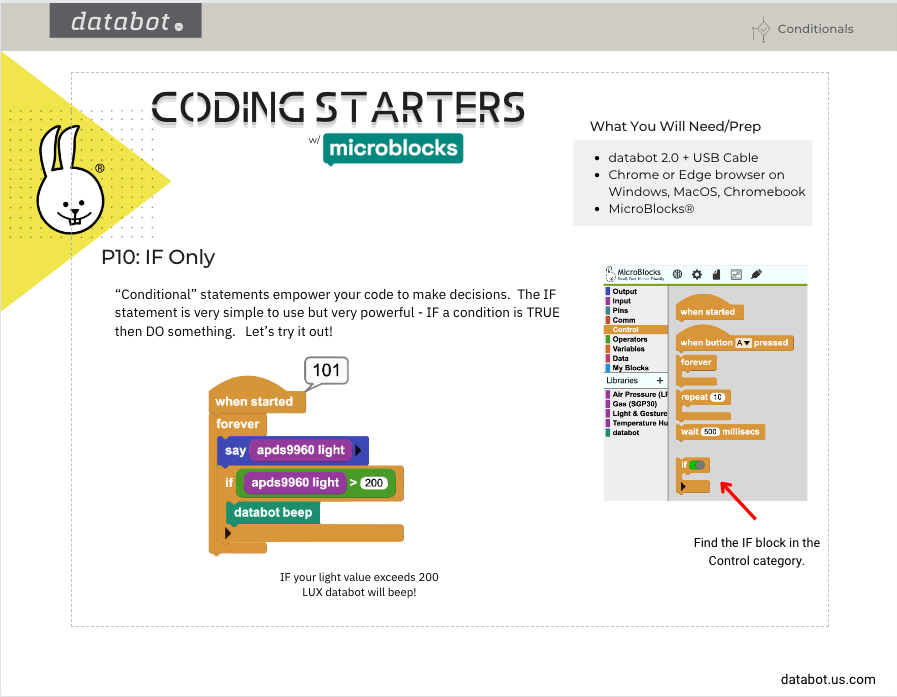
Task: Open the button A dropdown in when button pressed block
Action: (x=743, y=343)
